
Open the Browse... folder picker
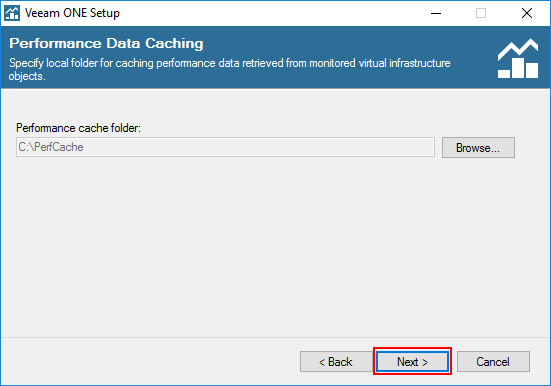click(478, 148)
